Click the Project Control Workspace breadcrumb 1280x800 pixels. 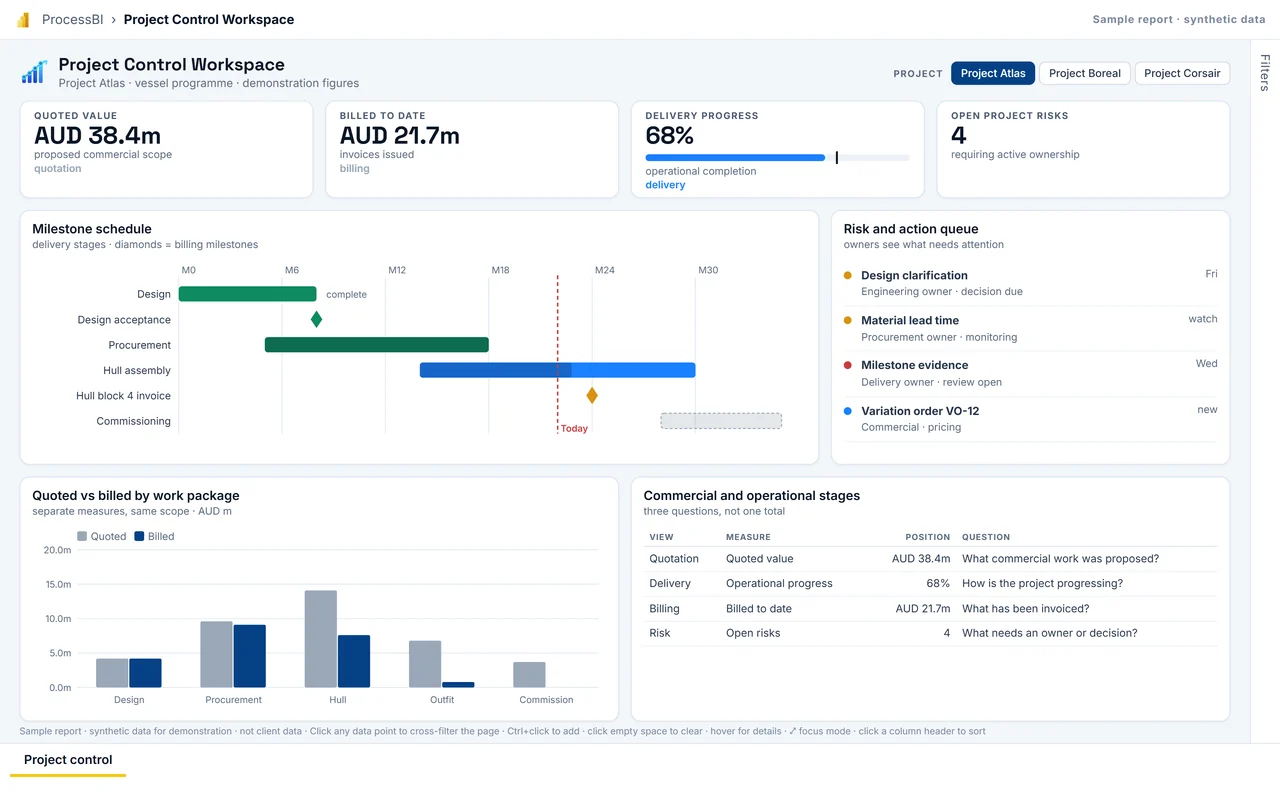pyautogui.click(x=209, y=20)
